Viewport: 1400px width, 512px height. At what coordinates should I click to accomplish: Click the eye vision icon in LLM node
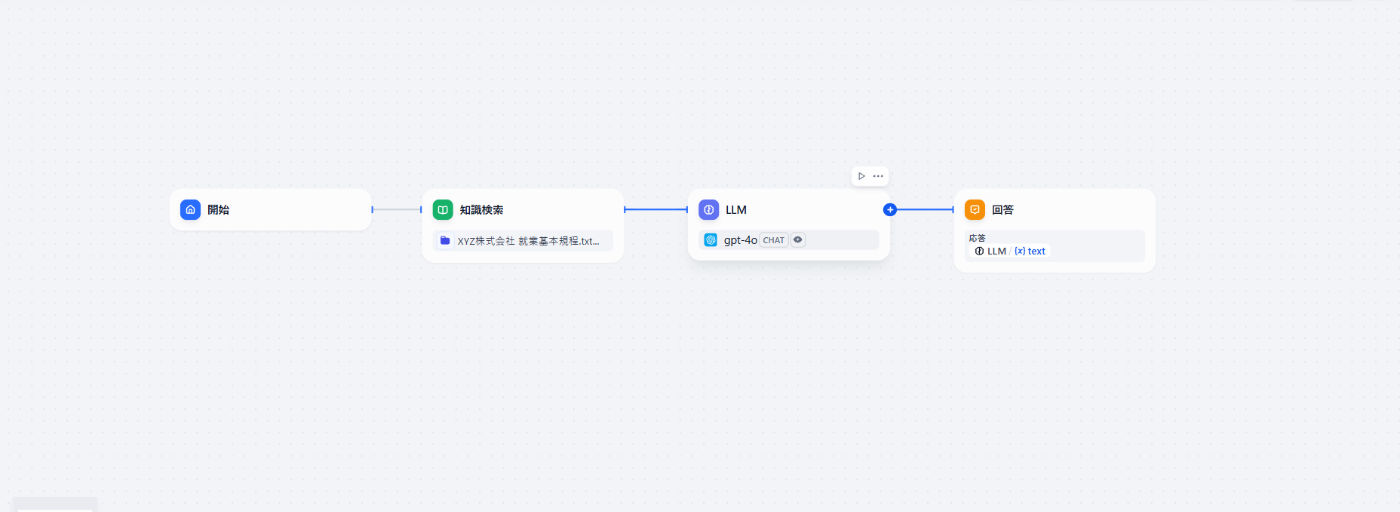[x=798, y=240]
